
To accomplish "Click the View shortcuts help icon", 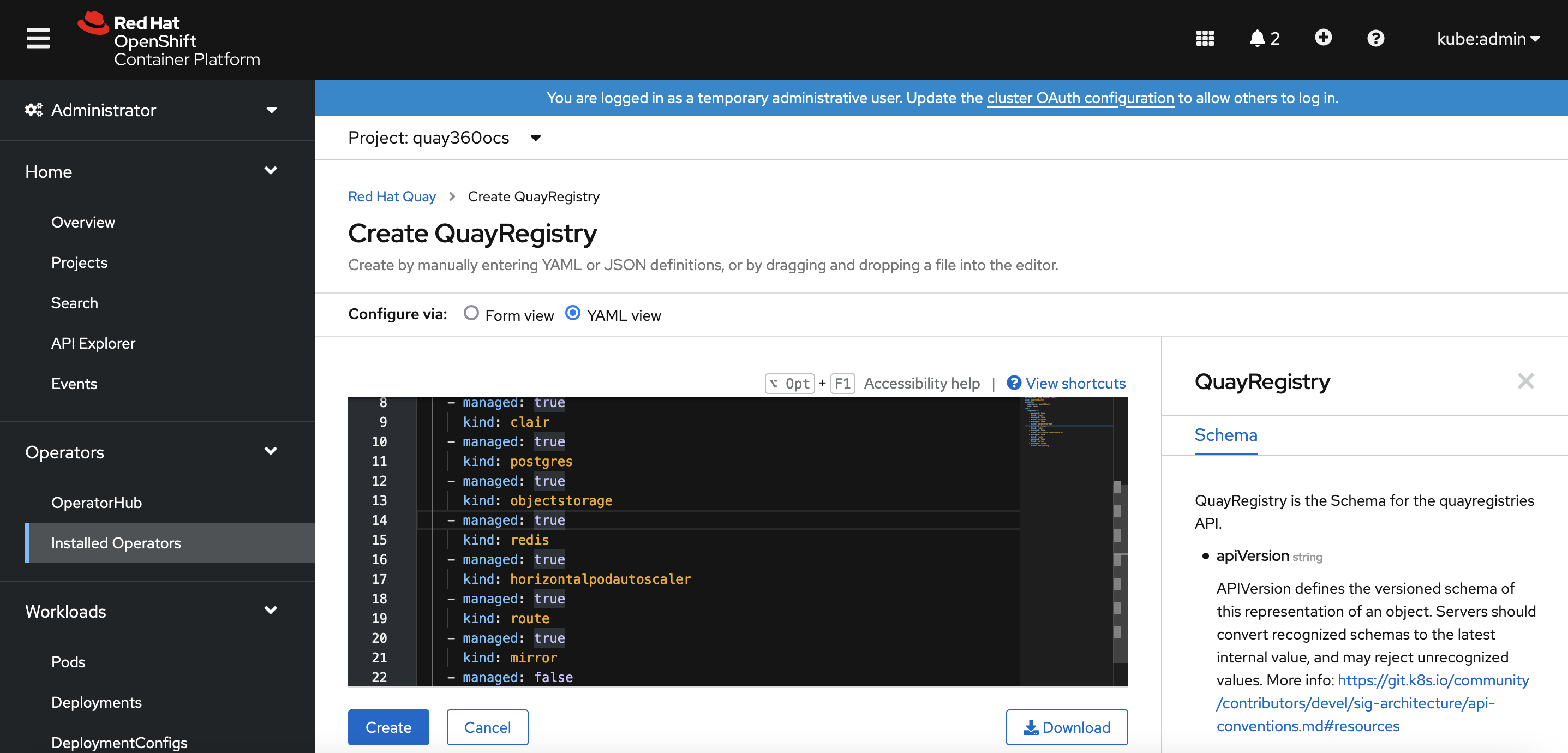I will coord(1014,383).
